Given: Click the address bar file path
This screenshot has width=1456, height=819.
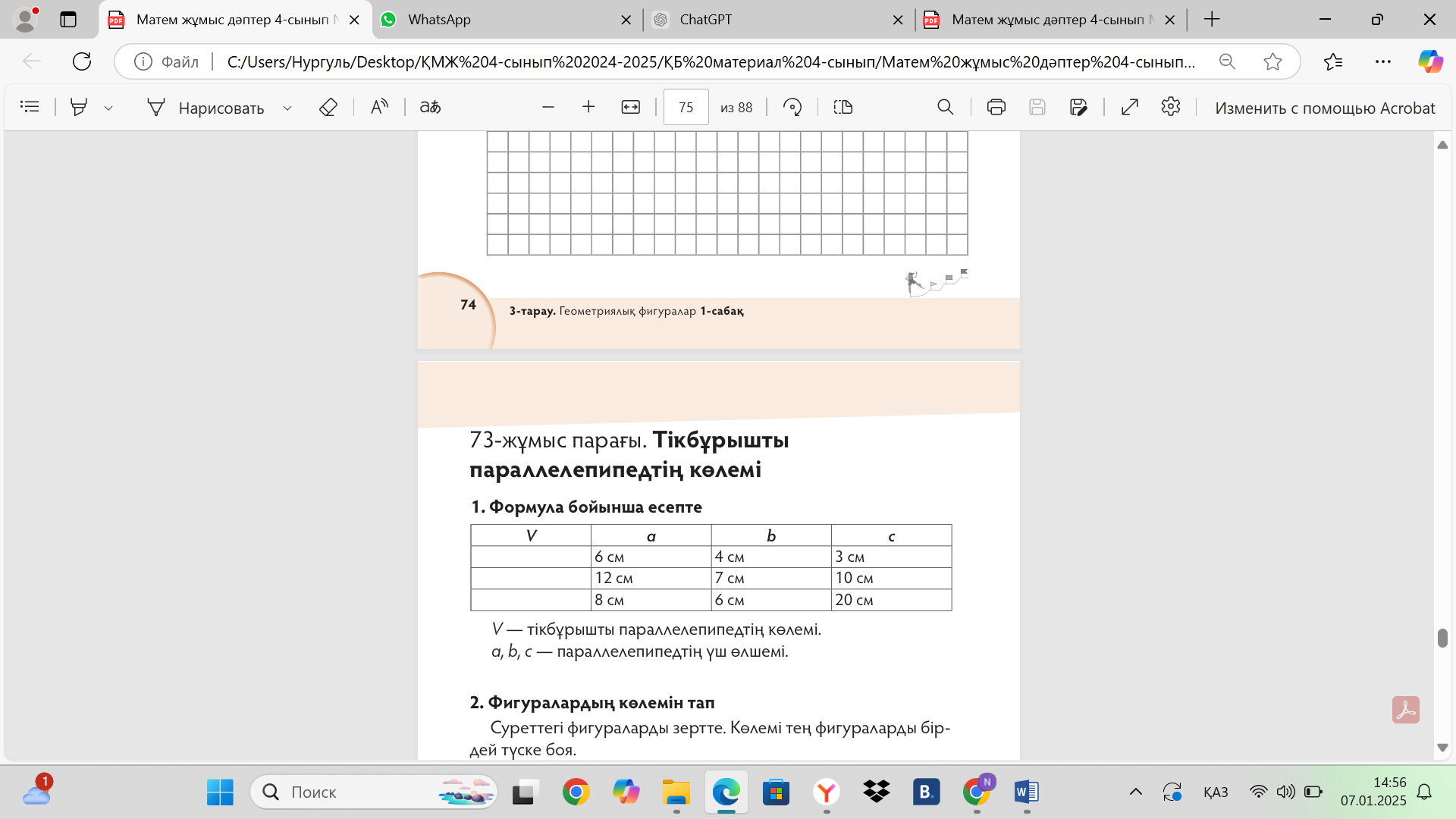Looking at the screenshot, I should [711, 61].
